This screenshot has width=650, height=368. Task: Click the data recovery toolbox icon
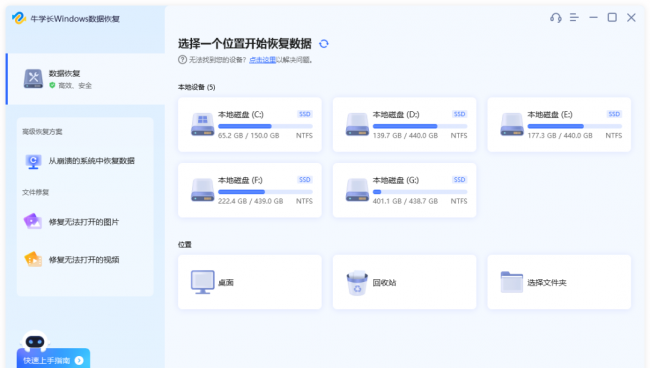point(33,79)
